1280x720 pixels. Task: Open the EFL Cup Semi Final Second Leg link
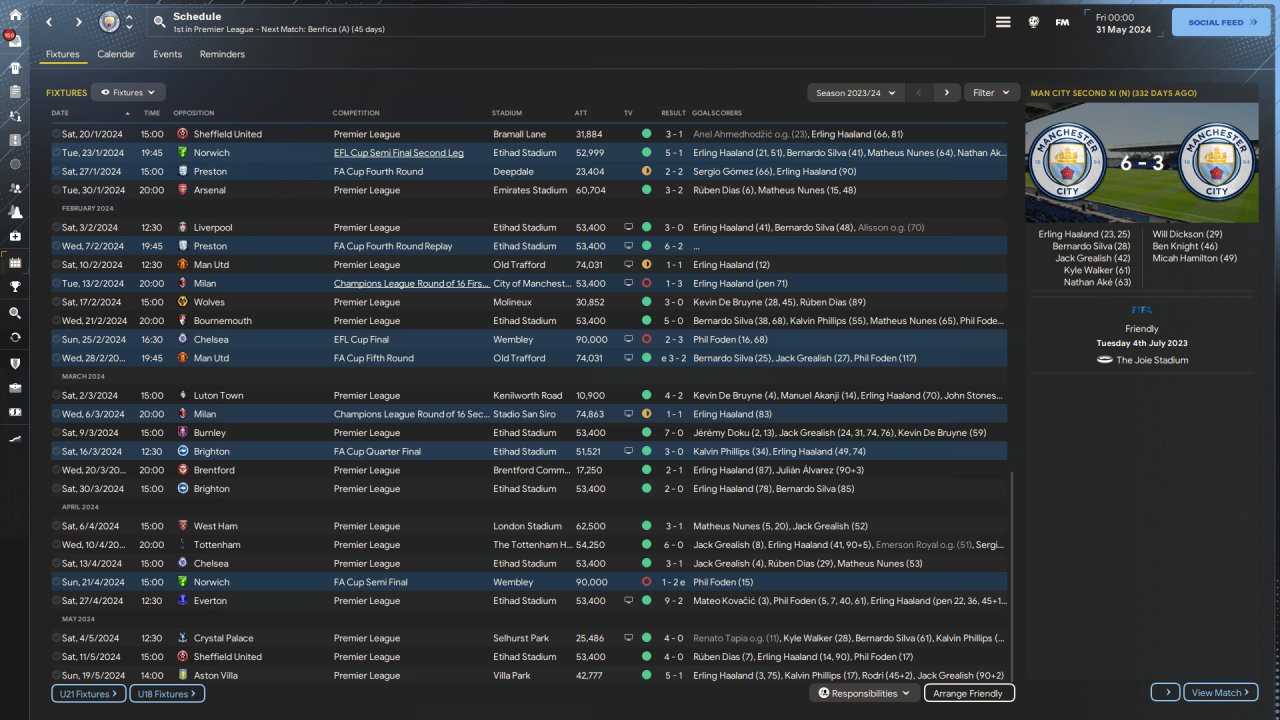tap(398, 153)
